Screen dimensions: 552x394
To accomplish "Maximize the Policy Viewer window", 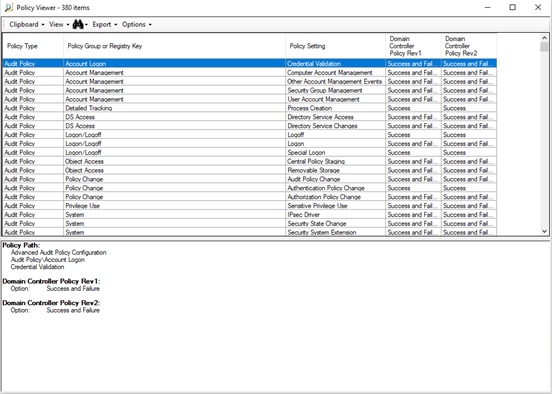I will point(513,7).
